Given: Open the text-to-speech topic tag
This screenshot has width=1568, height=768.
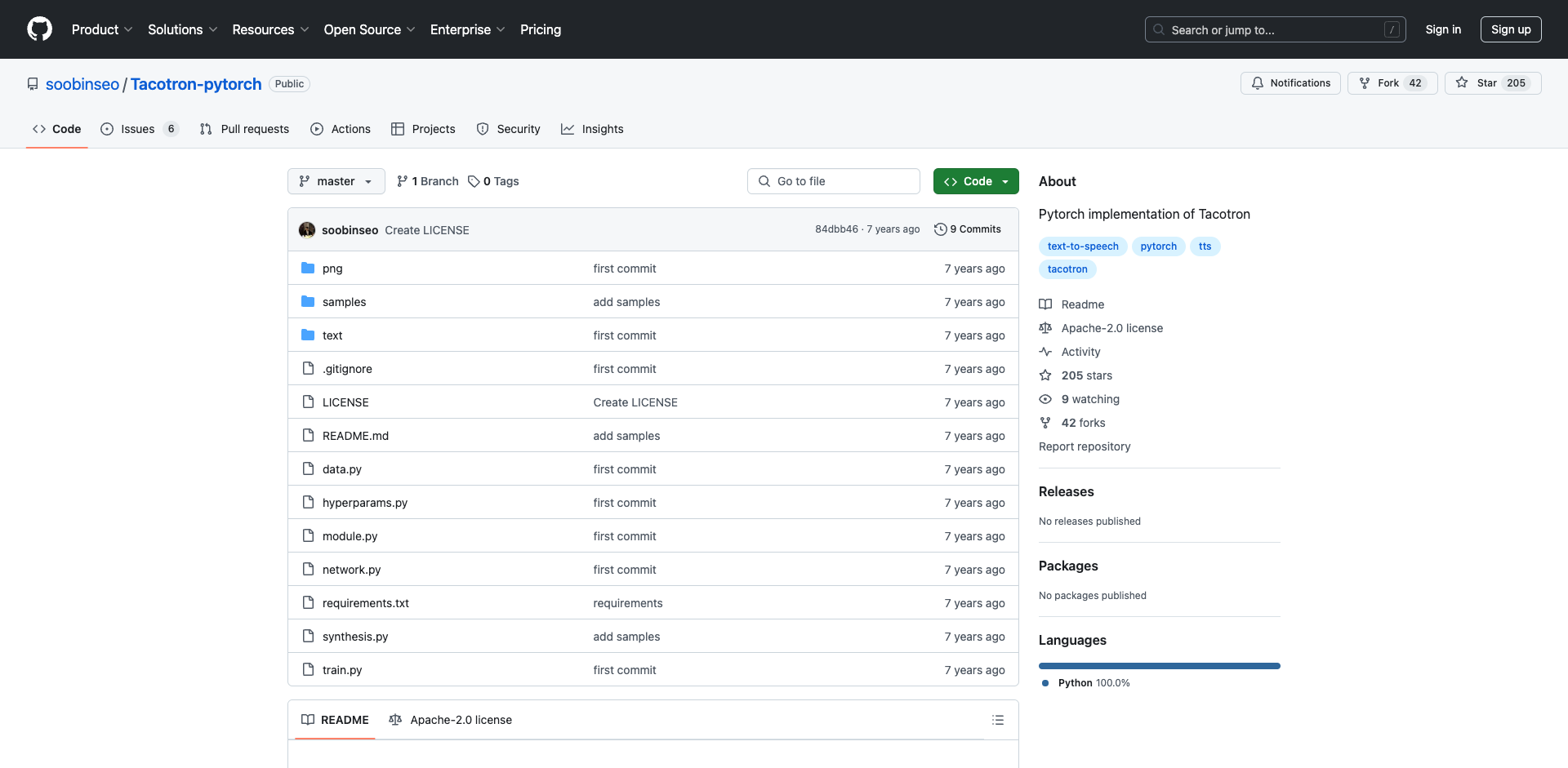Looking at the screenshot, I should pos(1083,246).
